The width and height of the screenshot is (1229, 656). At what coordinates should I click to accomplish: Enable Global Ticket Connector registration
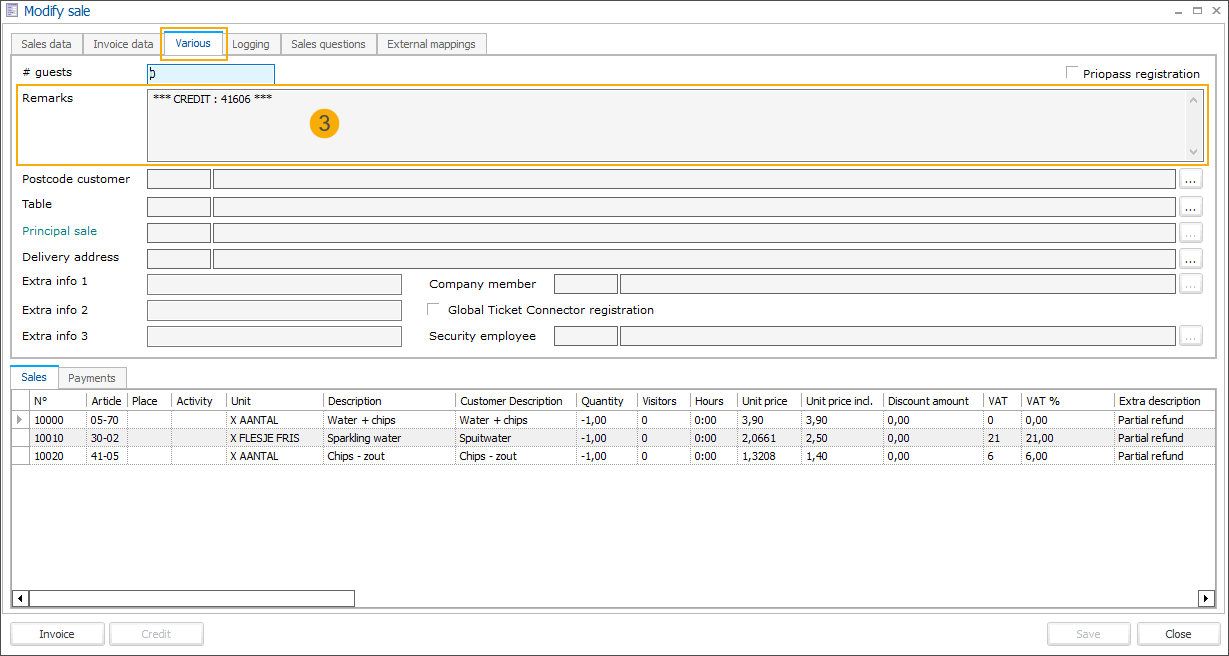433,309
